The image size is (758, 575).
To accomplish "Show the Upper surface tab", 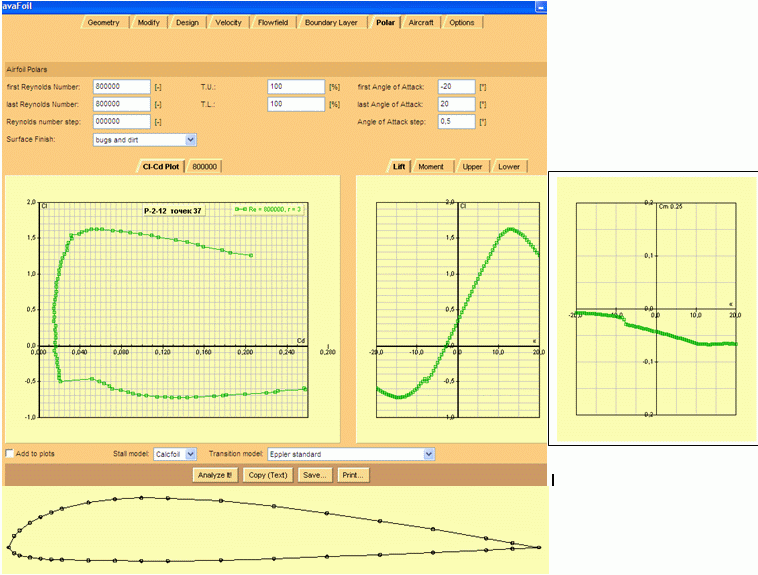I will [472, 166].
